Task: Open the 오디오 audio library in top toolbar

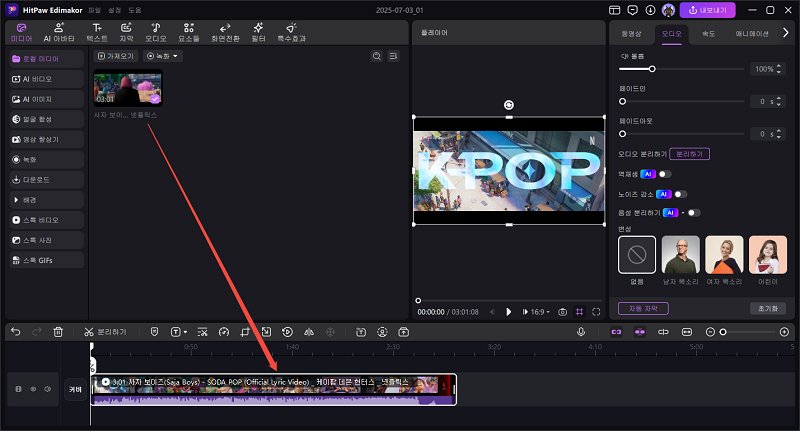Action: [156, 32]
